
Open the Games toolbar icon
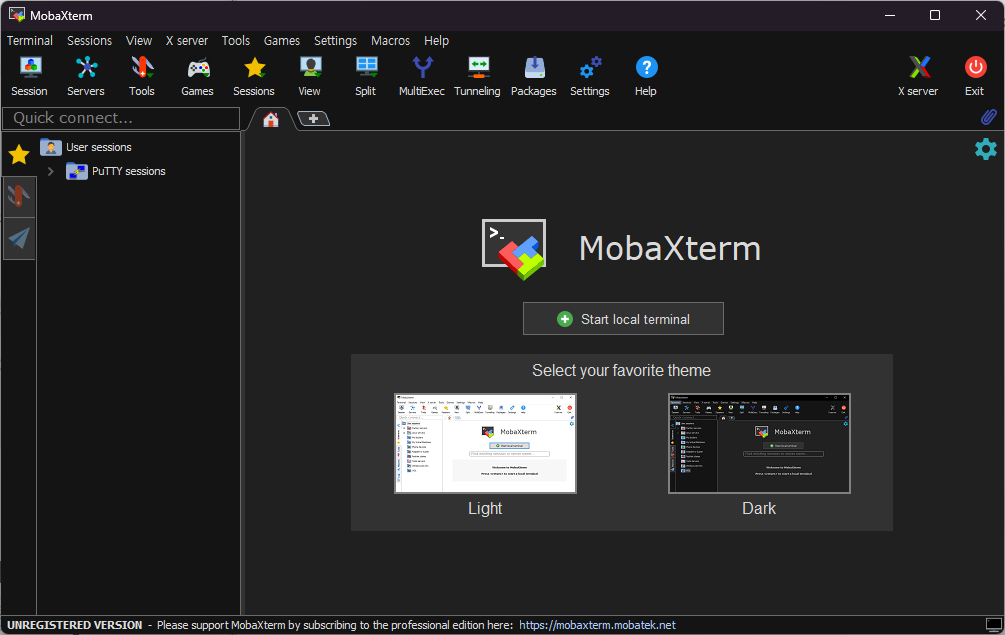(197, 67)
